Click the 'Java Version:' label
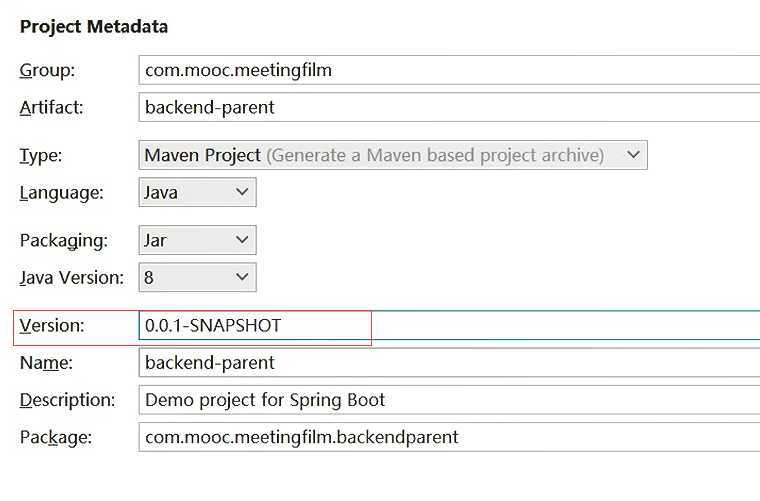760x501 pixels. click(x=72, y=278)
